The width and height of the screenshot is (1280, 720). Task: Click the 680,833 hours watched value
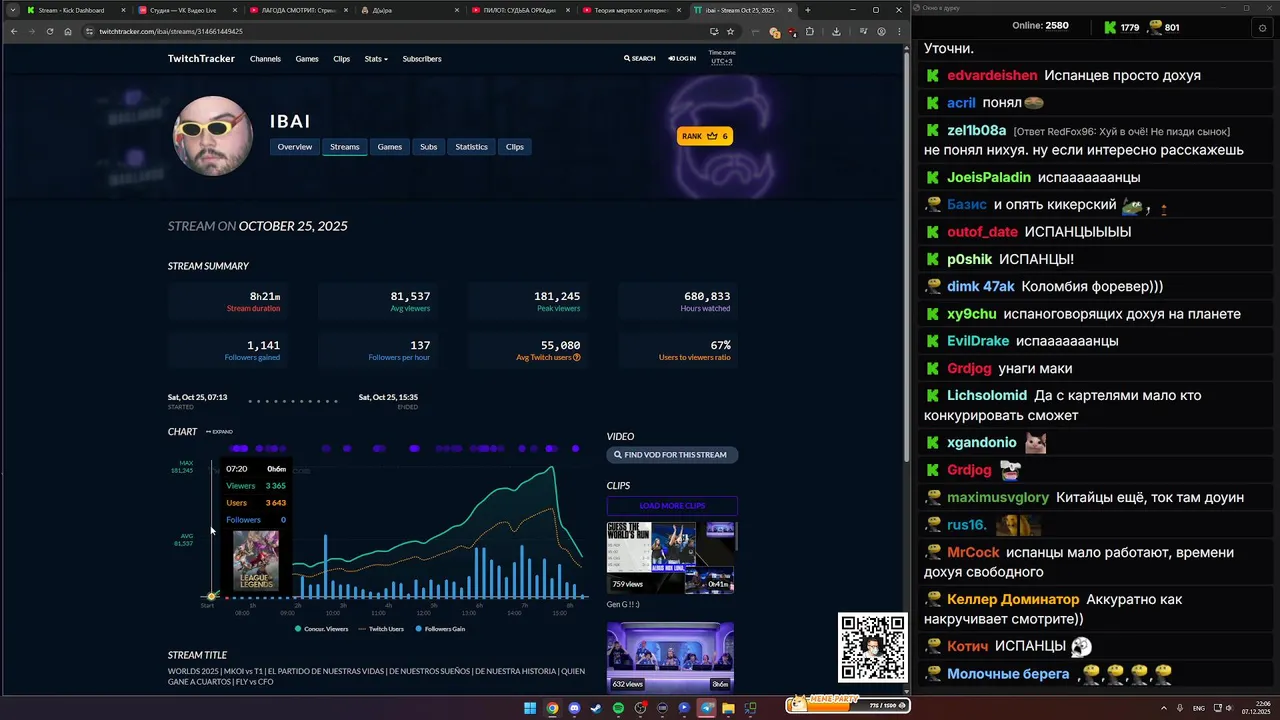click(707, 297)
